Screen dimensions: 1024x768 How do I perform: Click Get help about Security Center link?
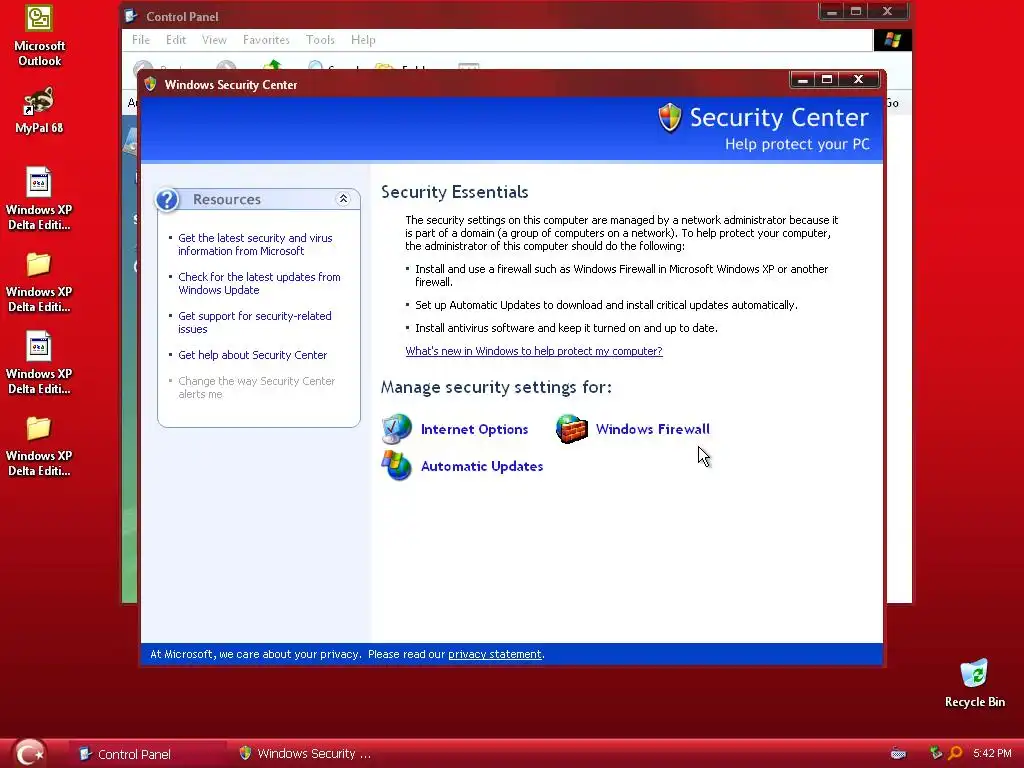(252, 355)
